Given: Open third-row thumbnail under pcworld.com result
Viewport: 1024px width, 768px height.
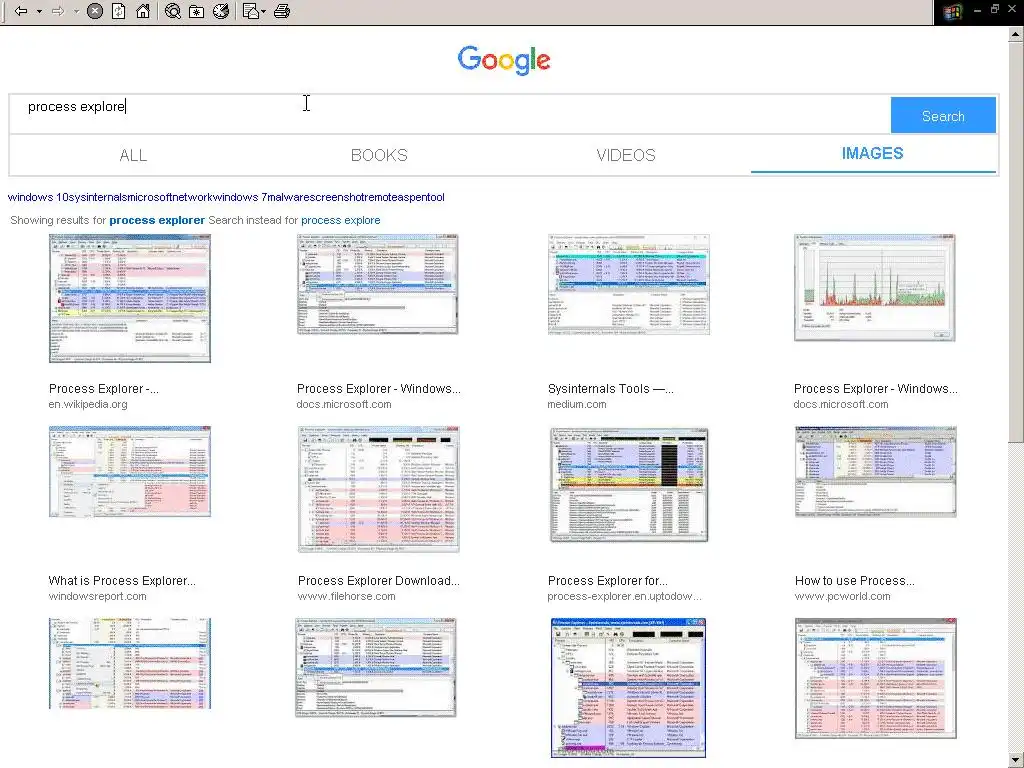Looking at the screenshot, I should pyautogui.click(x=876, y=679).
